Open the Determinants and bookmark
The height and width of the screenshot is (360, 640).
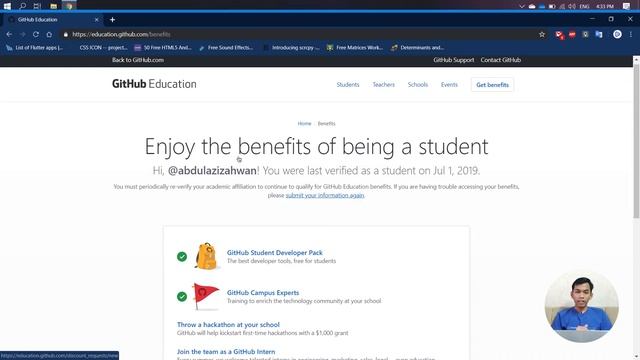click(418, 48)
